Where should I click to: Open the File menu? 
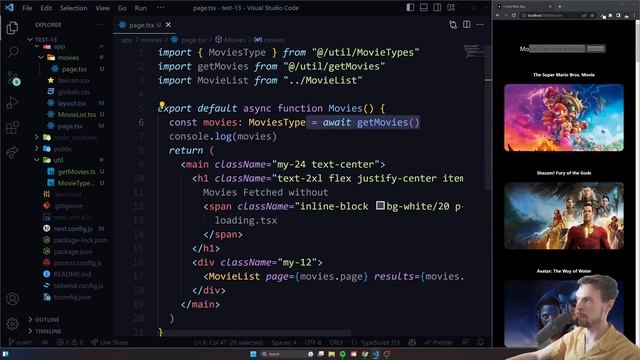tap(27, 8)
